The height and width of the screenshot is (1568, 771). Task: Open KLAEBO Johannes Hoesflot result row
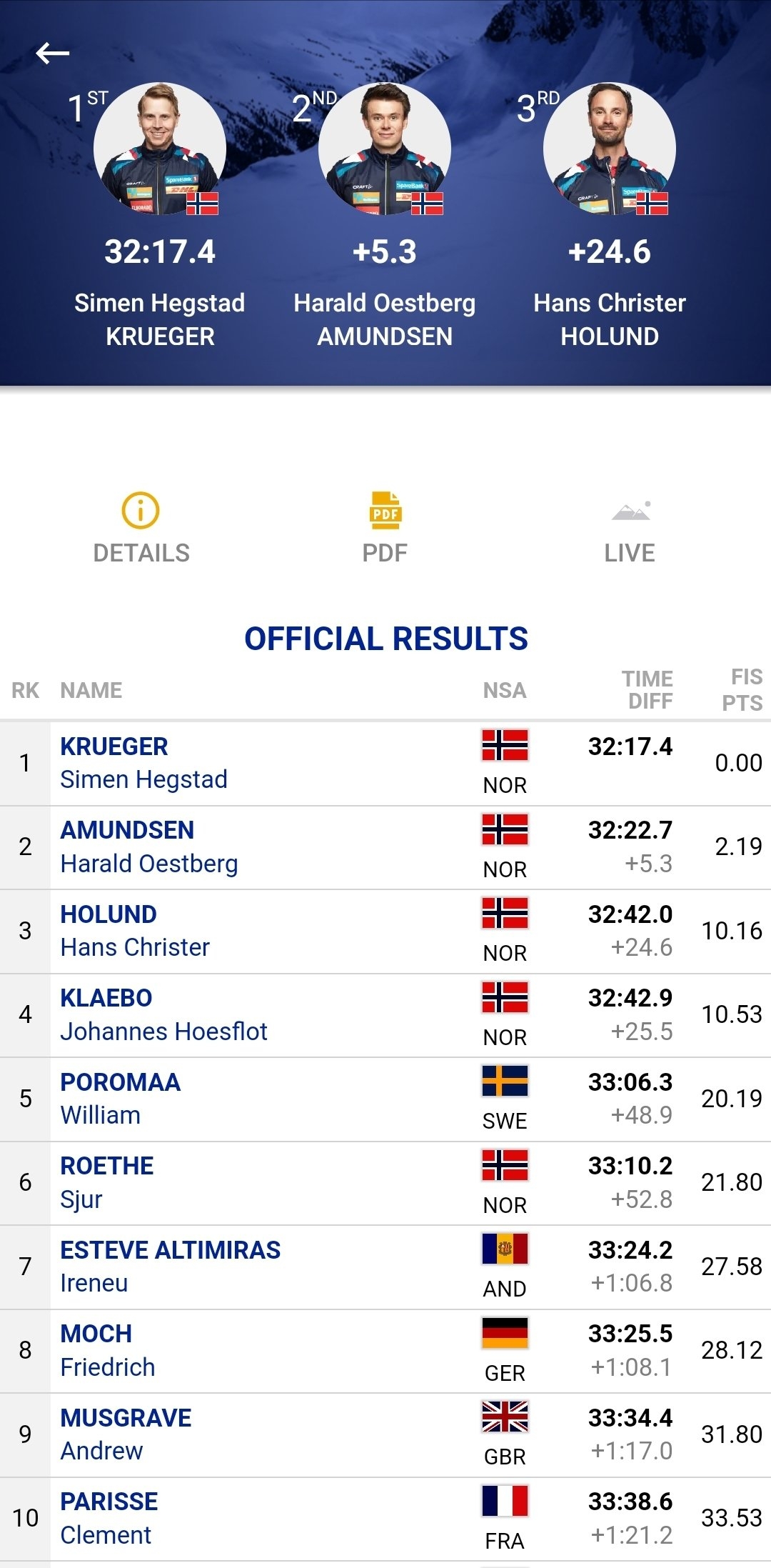tap(385, 1015)
